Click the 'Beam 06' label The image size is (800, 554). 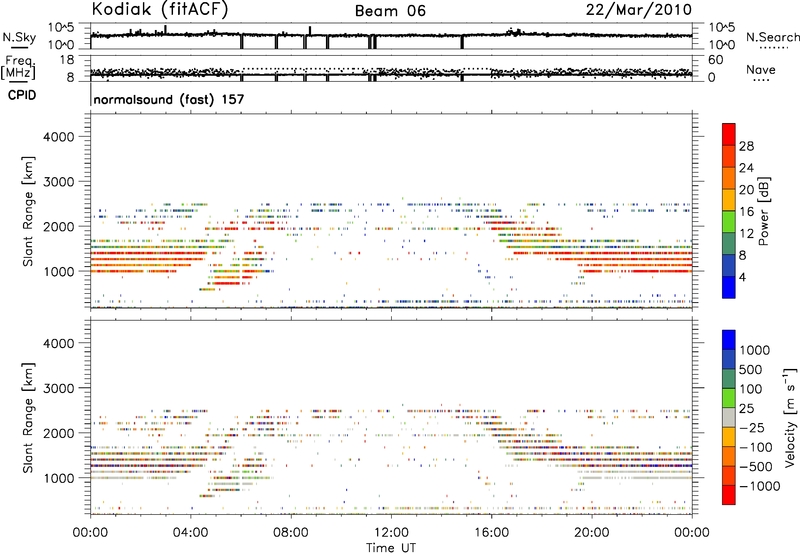point(390,11)
